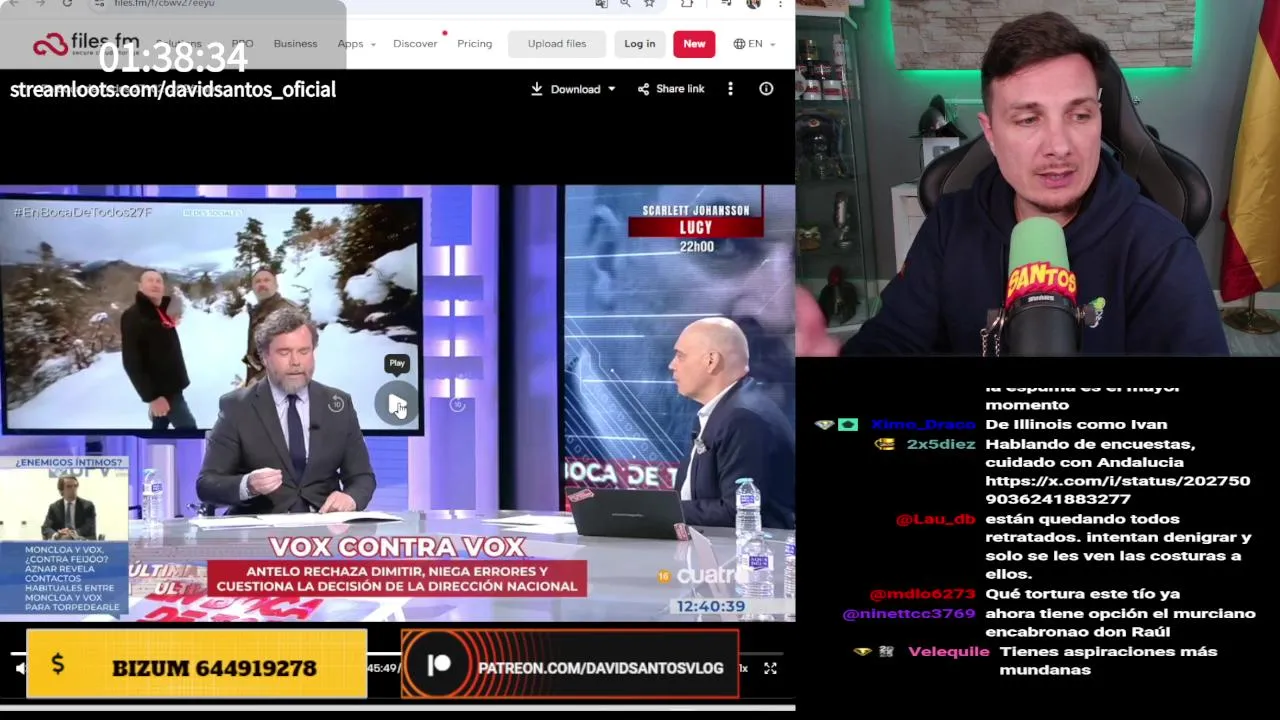This screenshot has width=1280, height=720.
Task: Open the browser extensions puzzle icon
Action: (x=686, y=3)
